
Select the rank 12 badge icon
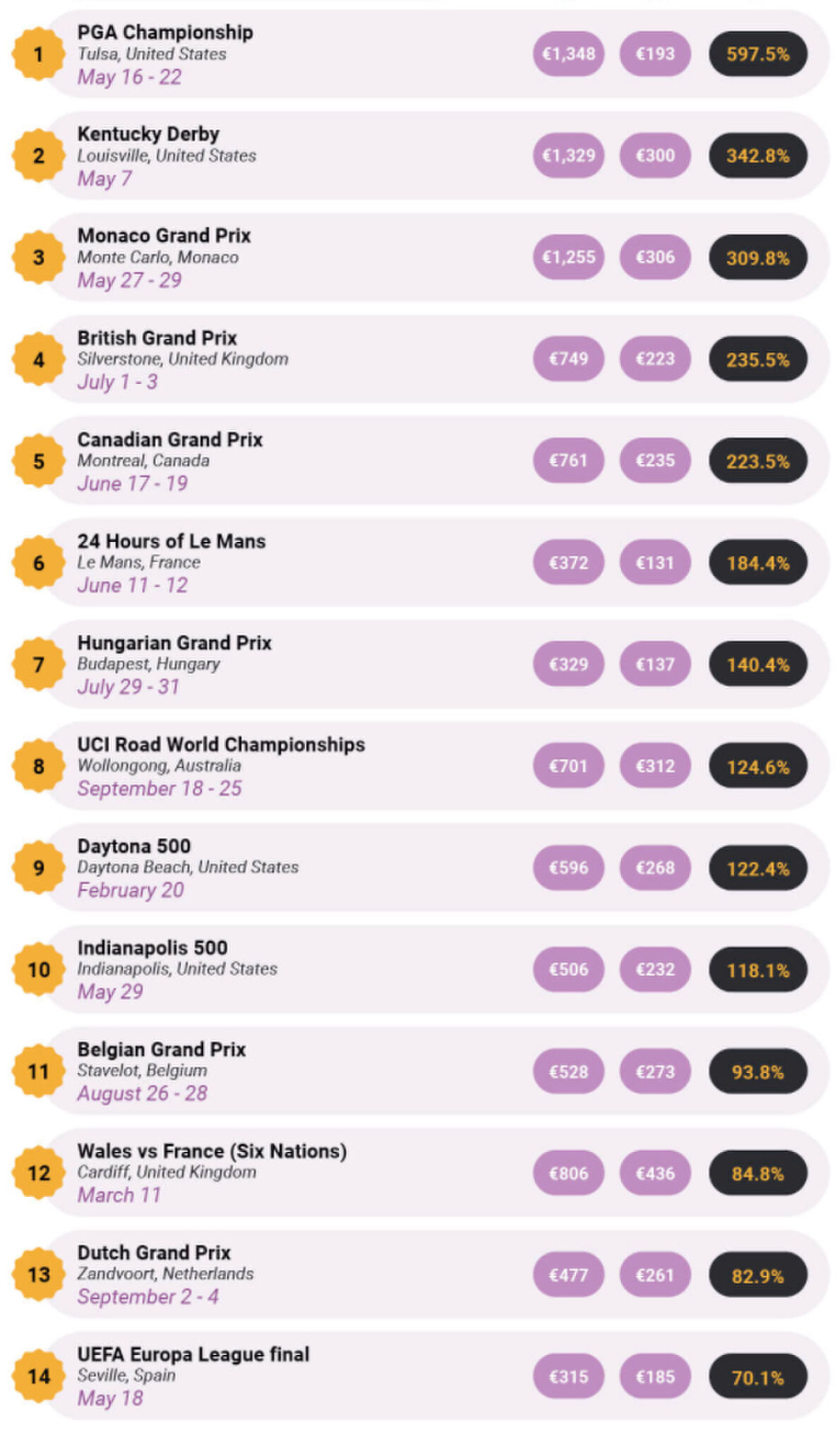[38, 1172]
